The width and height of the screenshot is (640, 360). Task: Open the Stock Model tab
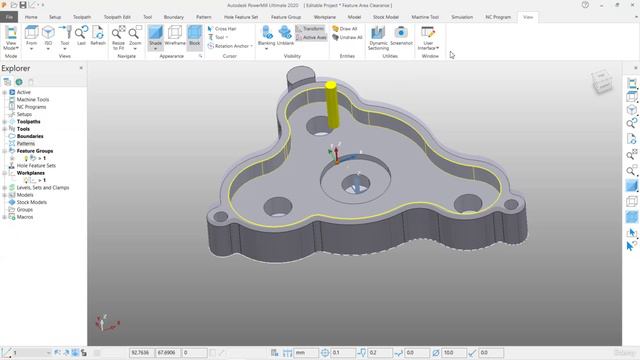386,17
